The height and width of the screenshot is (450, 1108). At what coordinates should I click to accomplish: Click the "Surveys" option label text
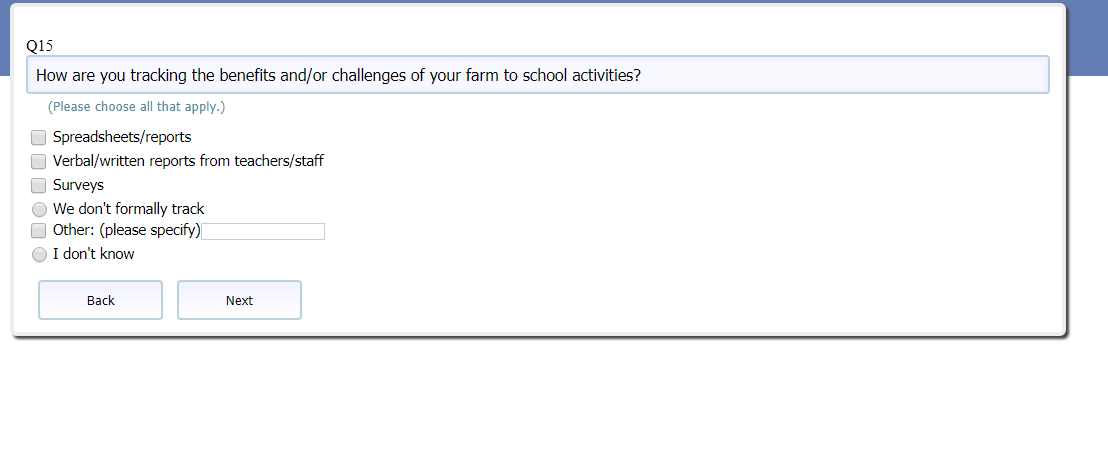(x=78, y=185)
